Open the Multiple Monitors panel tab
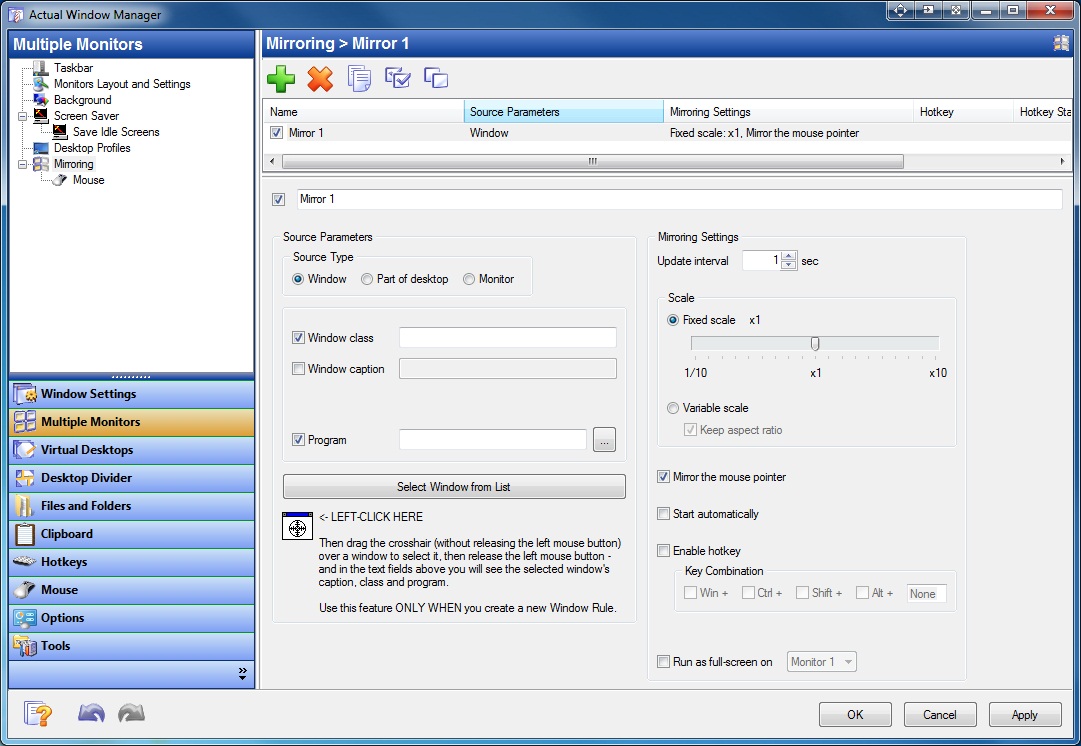Image resolution: width=1081 pixels, height=746 pixels. tap(132, 422)
